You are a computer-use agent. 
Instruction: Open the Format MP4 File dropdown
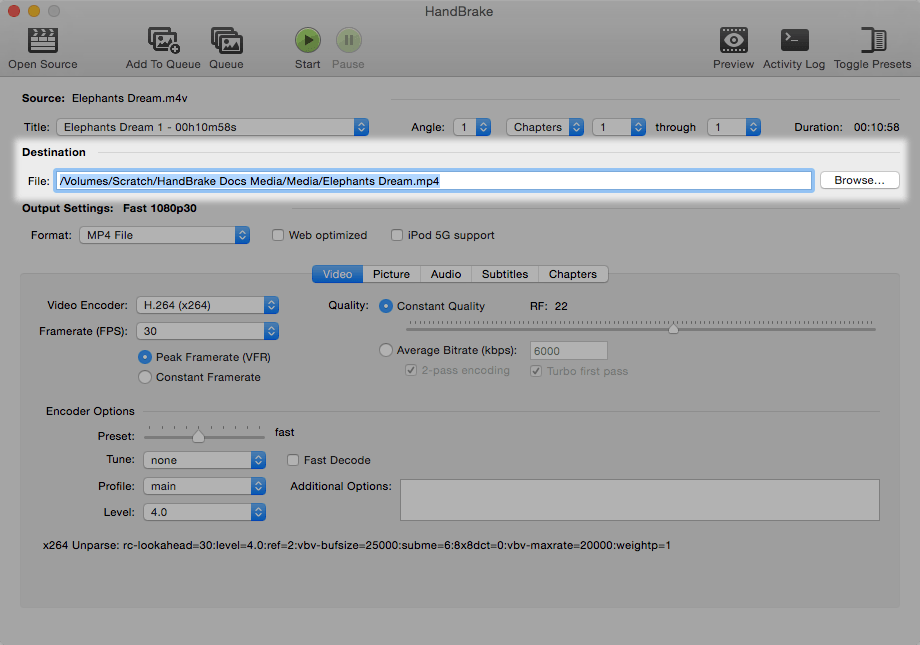(165, 235)
